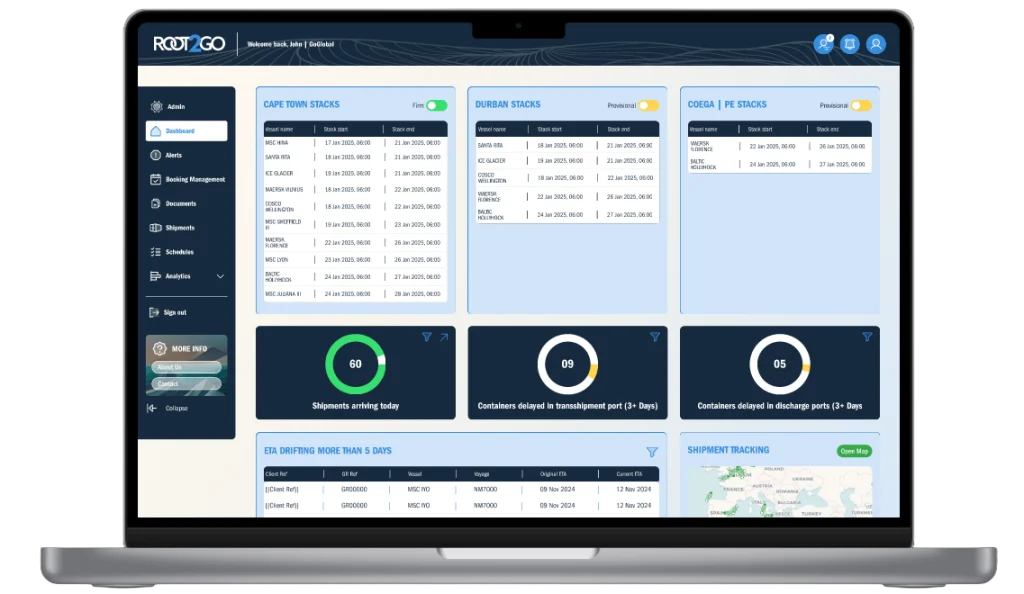Click the Admin gear icon in the sidebar
This screenshot has height=594, width=1024.
click(x=156, y=106)
